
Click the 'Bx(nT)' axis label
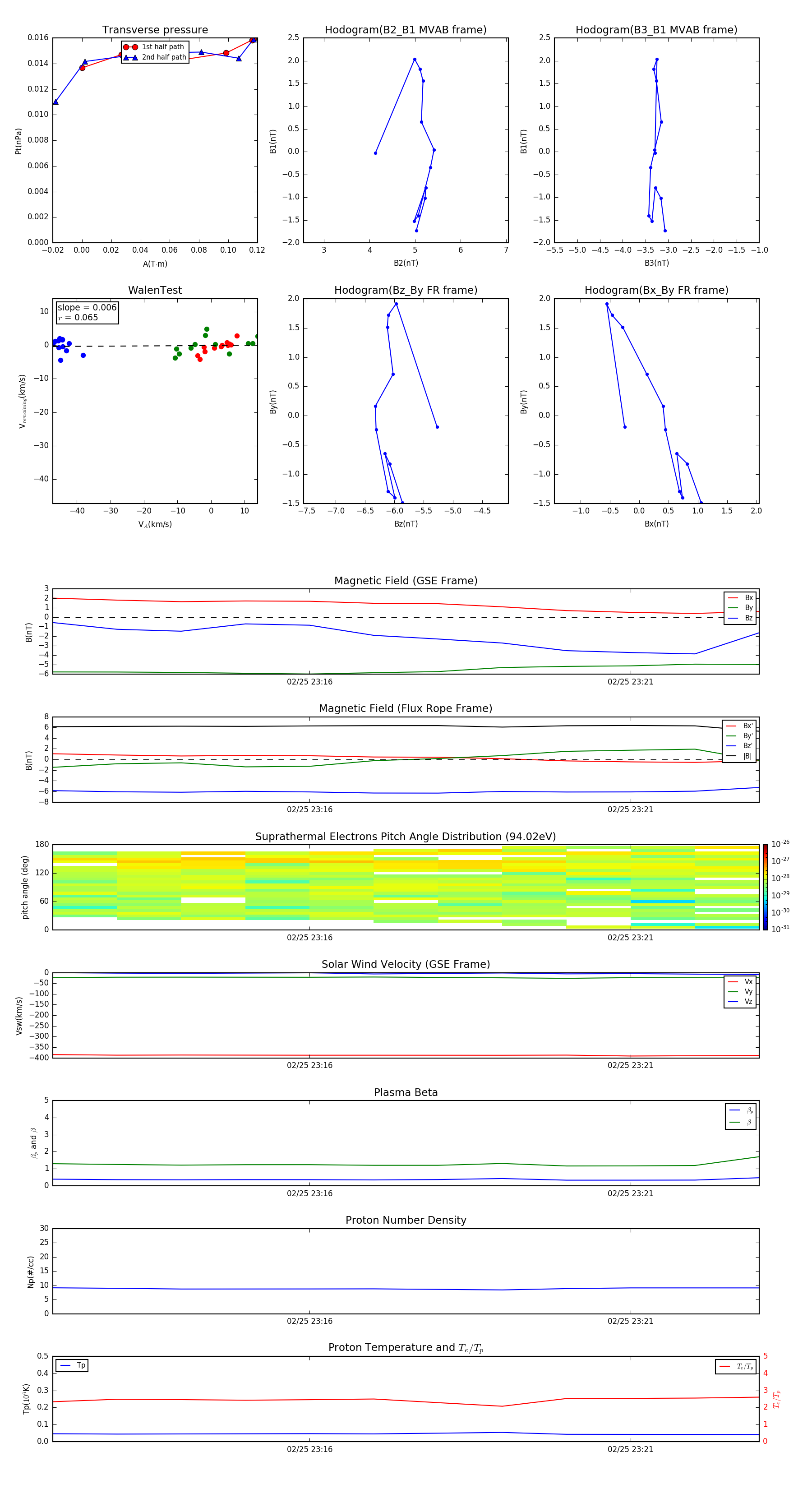click(656, 524)
